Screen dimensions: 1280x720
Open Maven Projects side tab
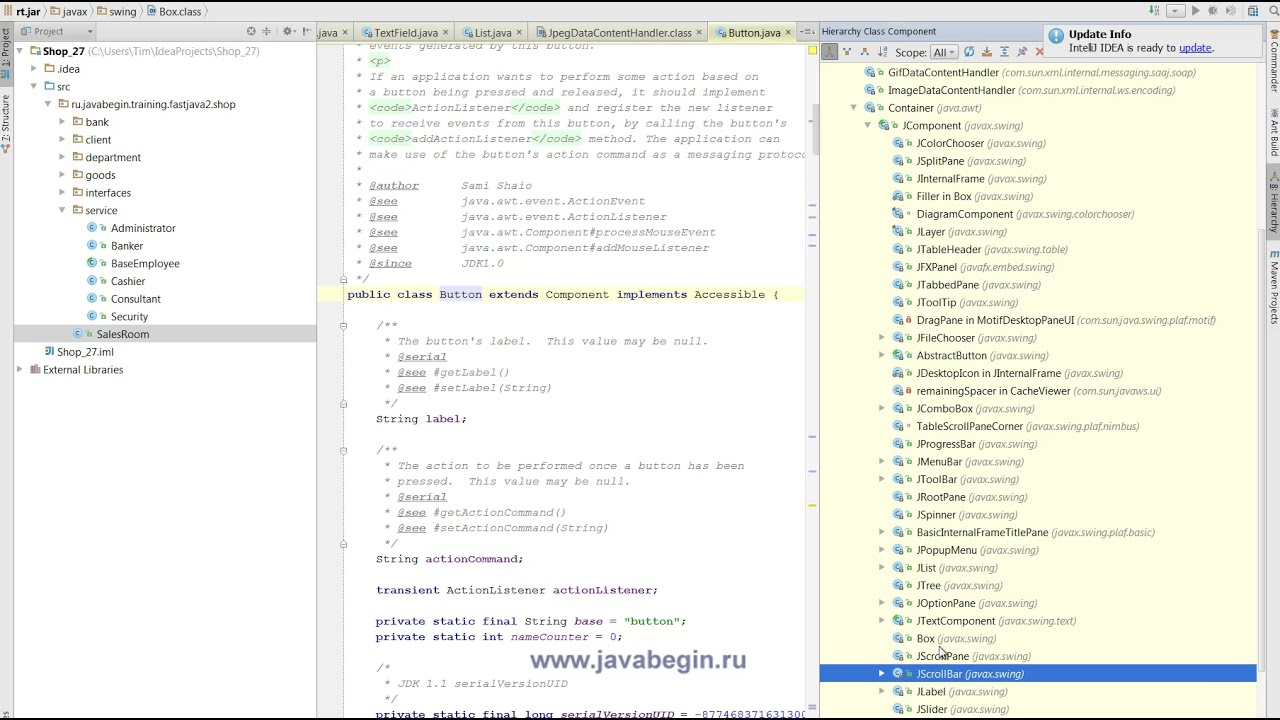(x=1274, y=286)
